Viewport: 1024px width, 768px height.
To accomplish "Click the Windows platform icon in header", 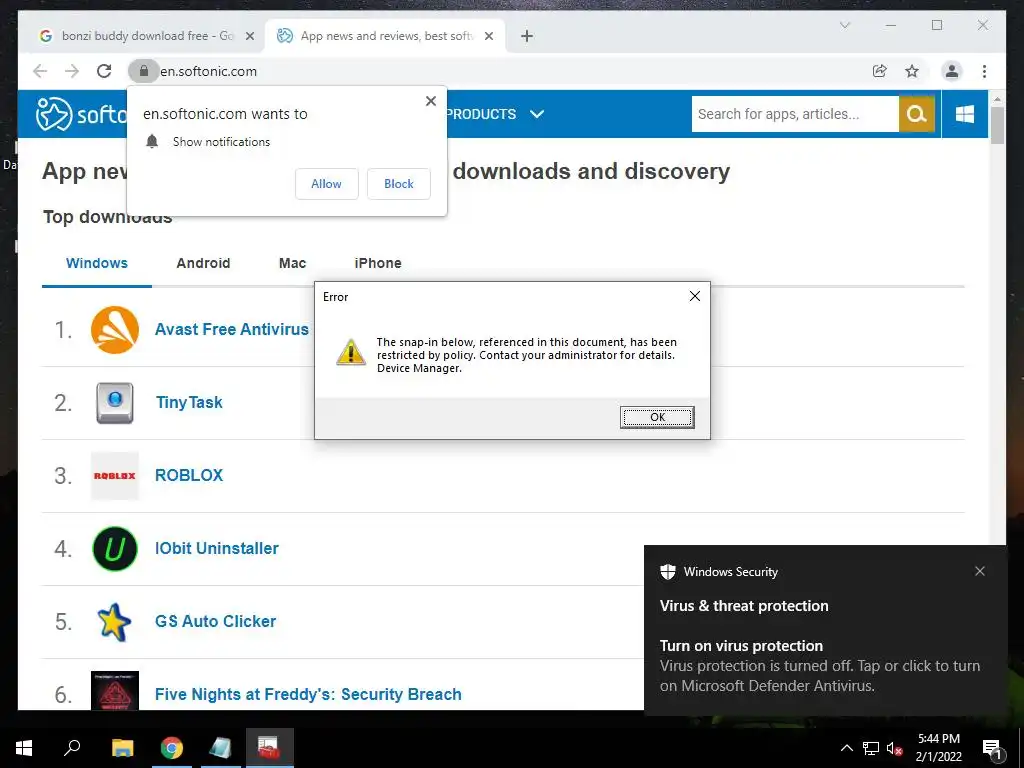I will click(x=965, y=114).
